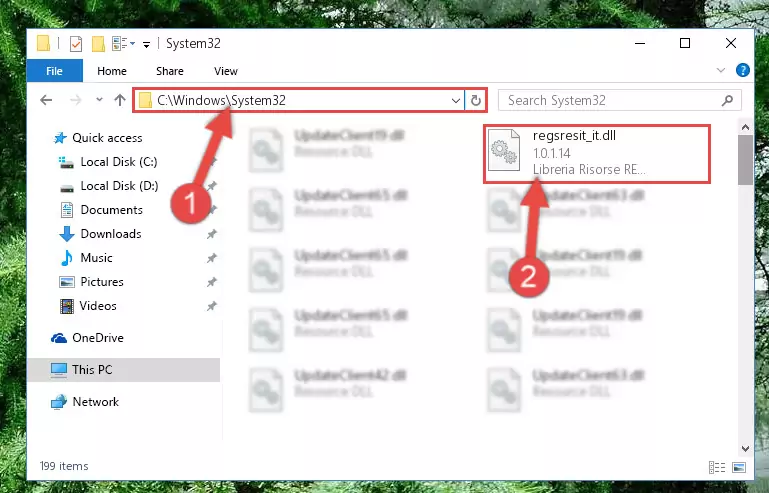769x493 pixels.
Task: Open the File menu
Action: coord(54,71)
